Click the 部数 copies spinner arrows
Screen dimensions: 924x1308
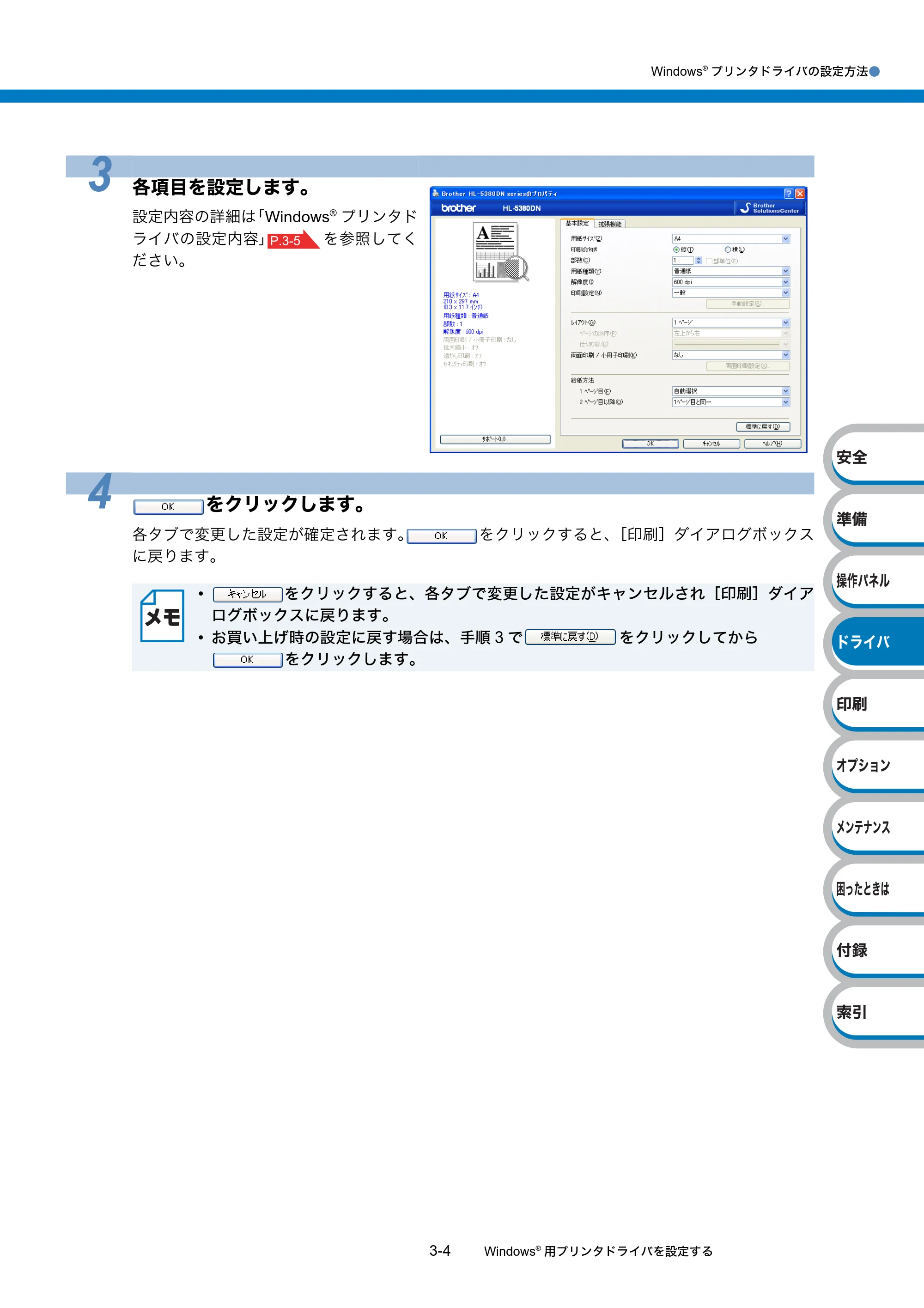click(x=699, y=260)
